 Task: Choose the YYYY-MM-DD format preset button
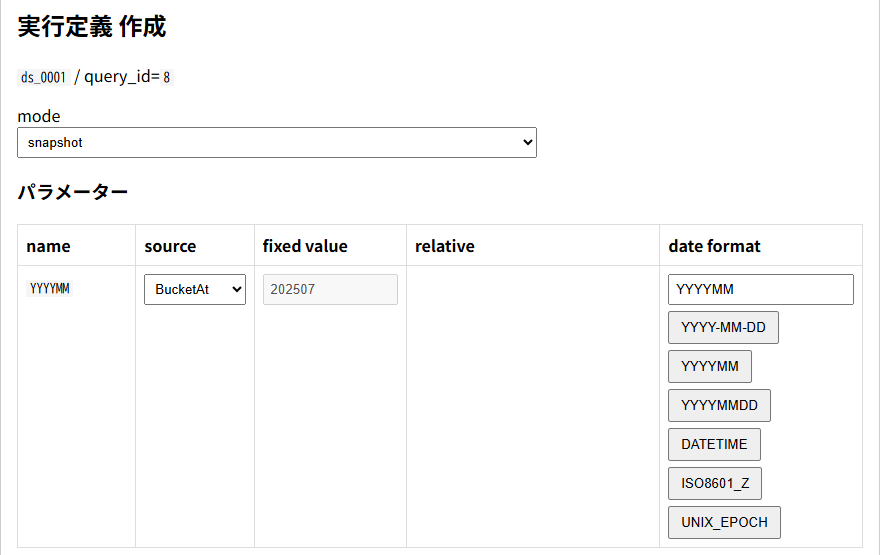[x=722, y=327]
